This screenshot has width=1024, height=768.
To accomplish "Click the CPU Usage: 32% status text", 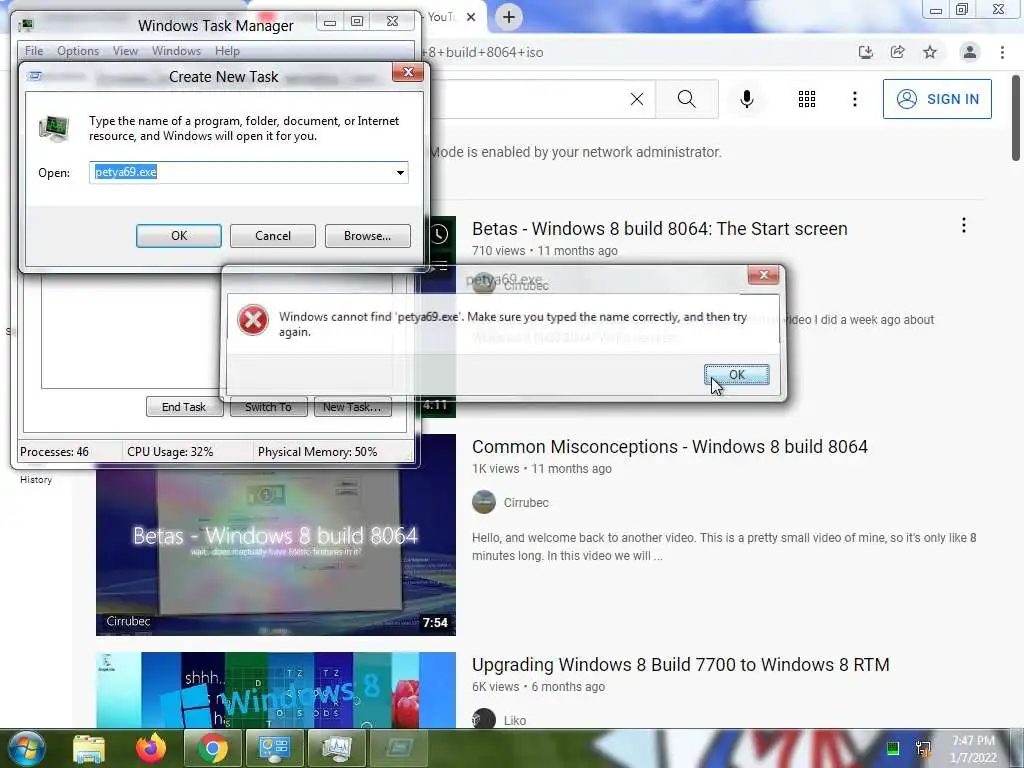I will (170, 452).
